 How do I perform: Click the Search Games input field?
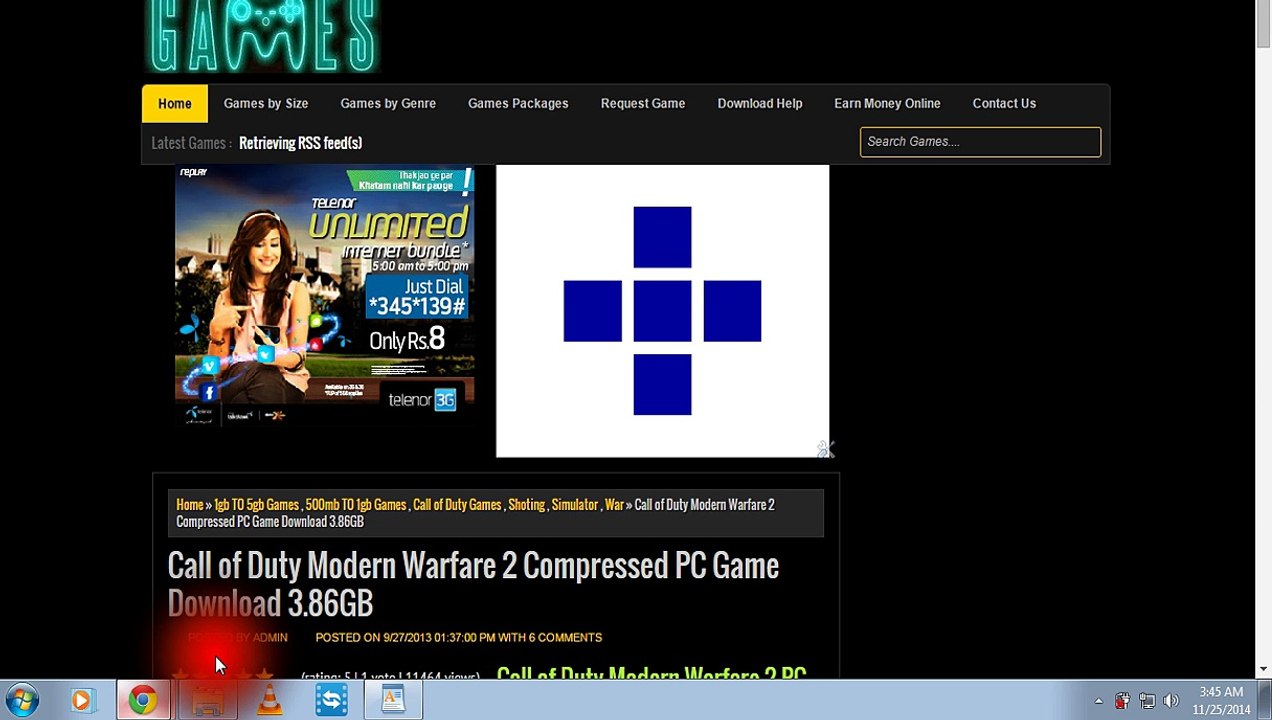pyautogui.click(x=980, y=142)
